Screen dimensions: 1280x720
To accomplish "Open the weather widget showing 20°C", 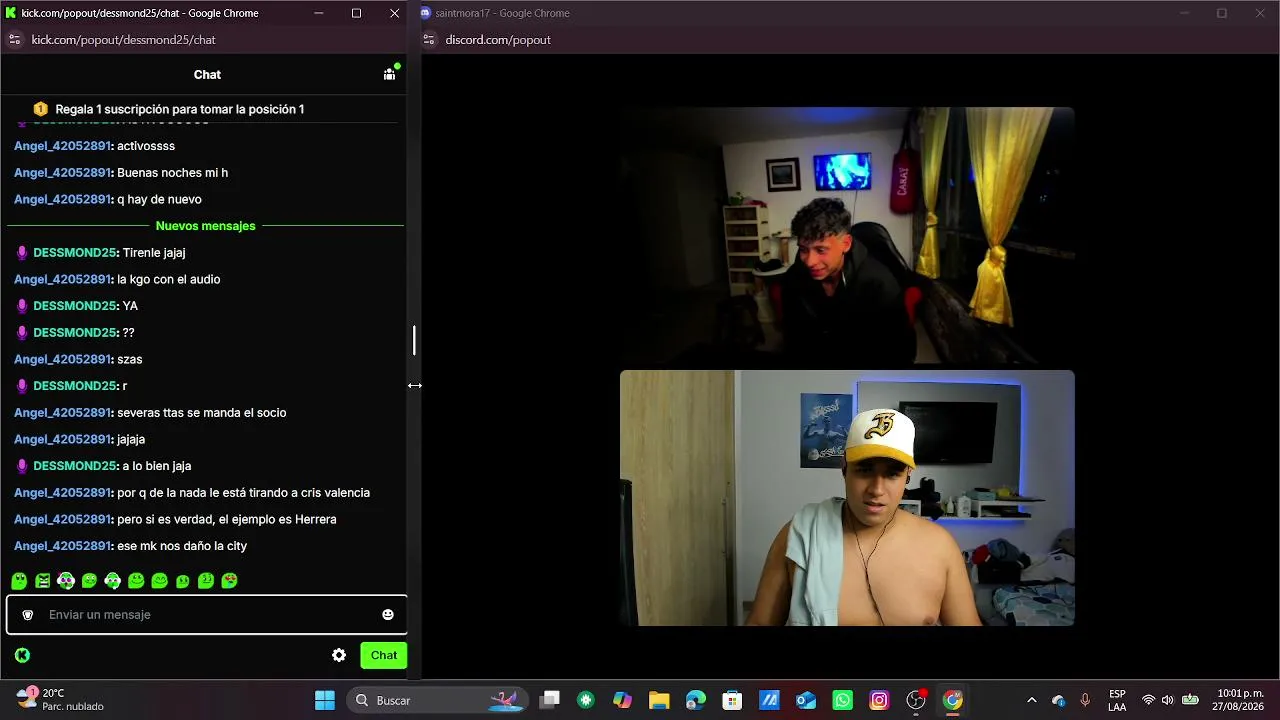I will [x=60, y=699].
